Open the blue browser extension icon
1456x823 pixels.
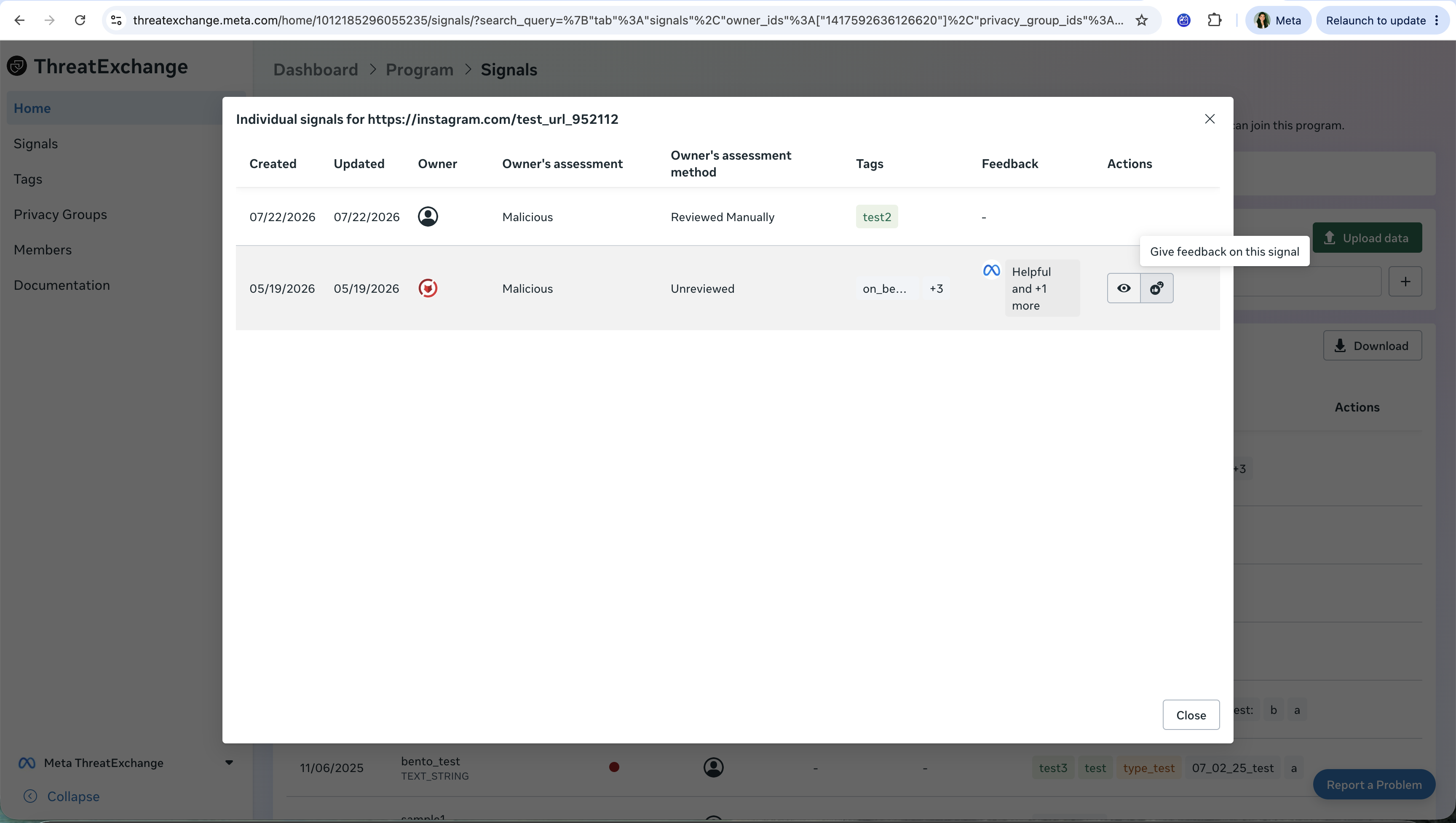coord(1183,20)
